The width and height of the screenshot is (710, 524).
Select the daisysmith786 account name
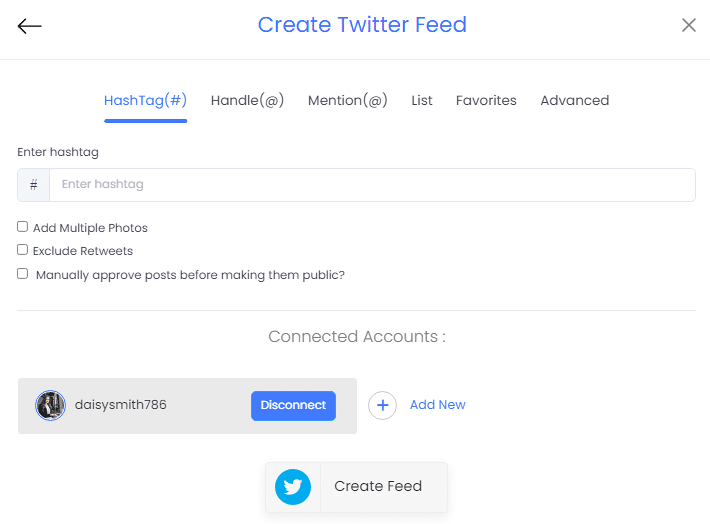point(120,404)
